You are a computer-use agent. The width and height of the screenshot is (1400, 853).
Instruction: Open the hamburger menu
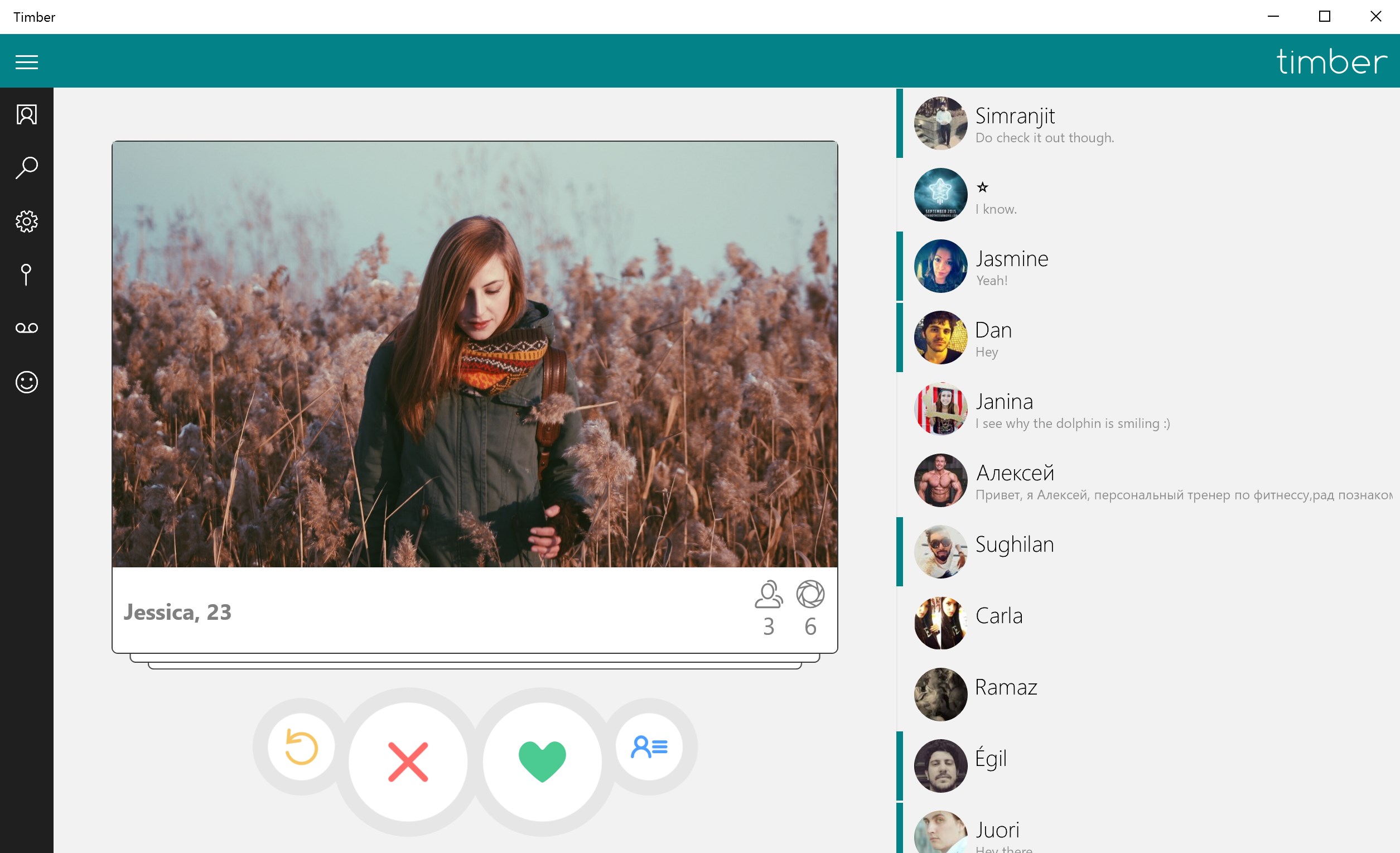click(27, 62)
